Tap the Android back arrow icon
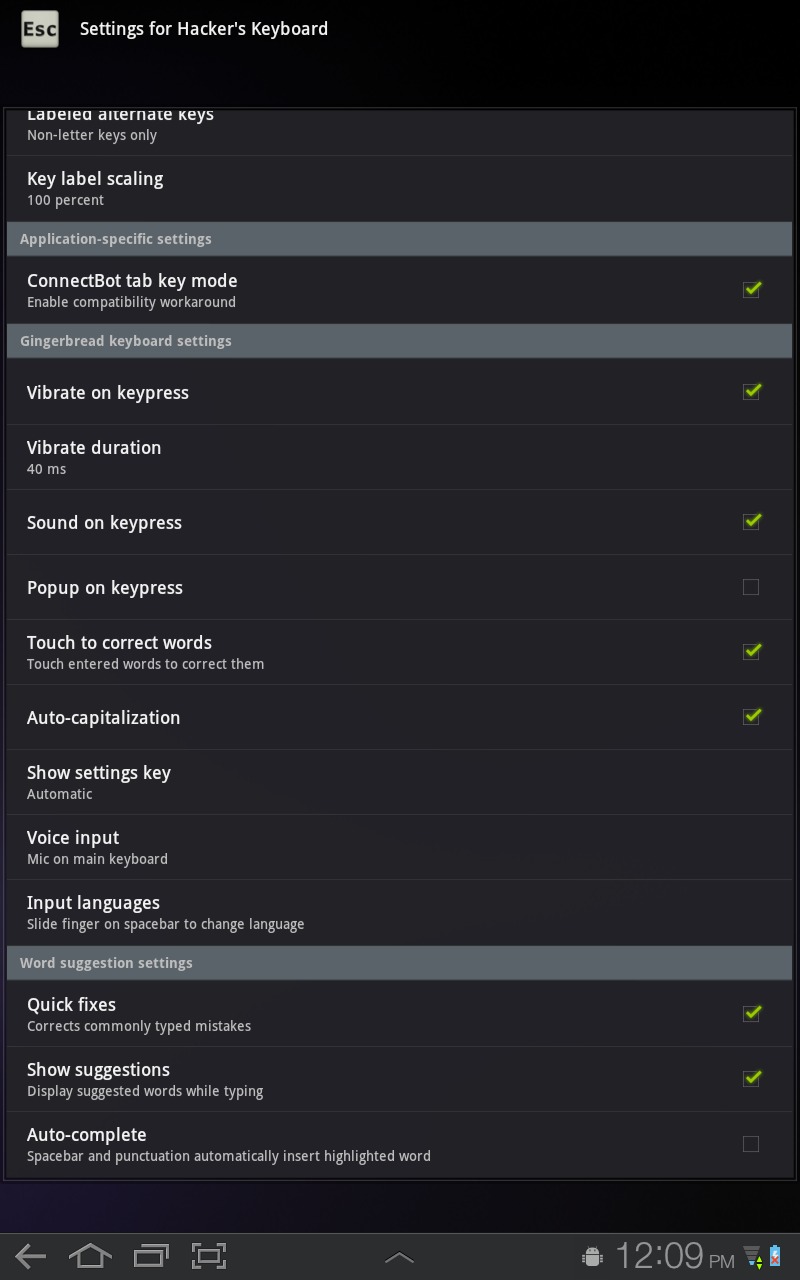Viewport: 800px width, 1280px height. tap(30, 1257)
